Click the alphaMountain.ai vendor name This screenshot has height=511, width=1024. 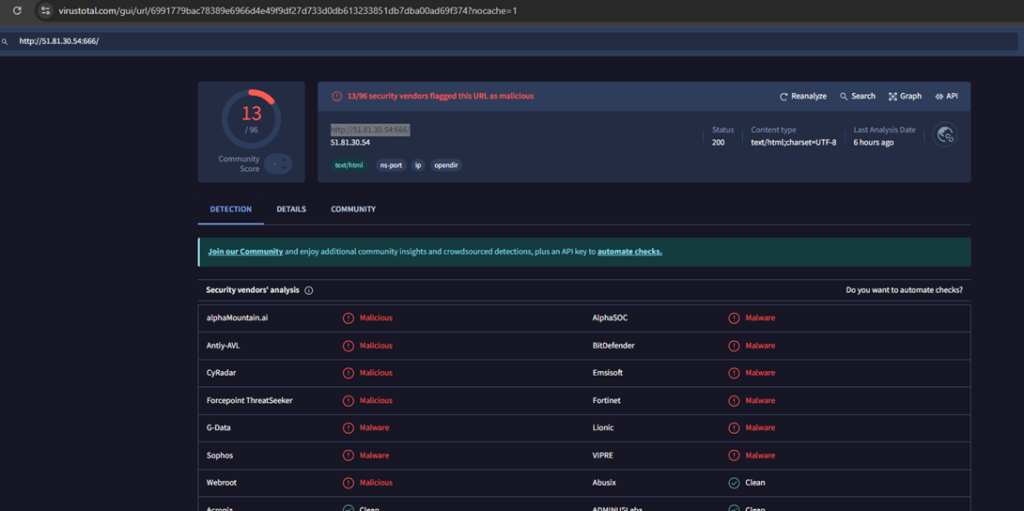pos(237,318)
